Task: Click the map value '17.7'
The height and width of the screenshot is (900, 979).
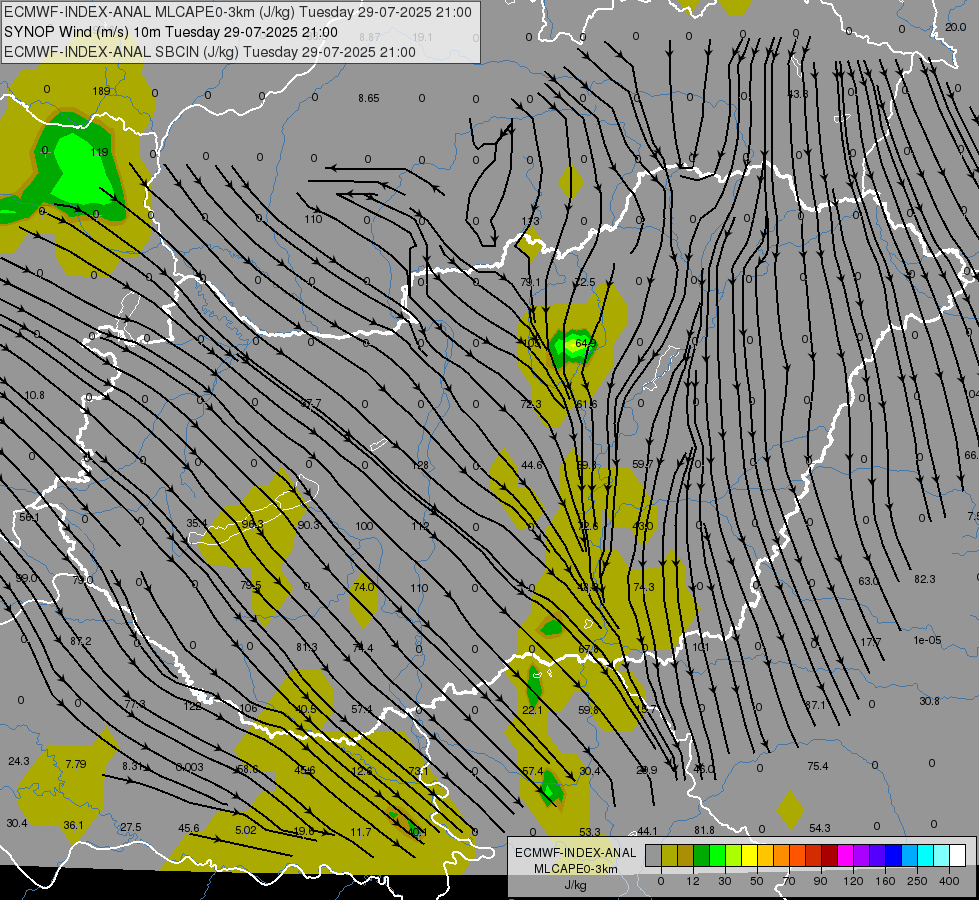Action: pyautogui.click(x=870, y=642)
